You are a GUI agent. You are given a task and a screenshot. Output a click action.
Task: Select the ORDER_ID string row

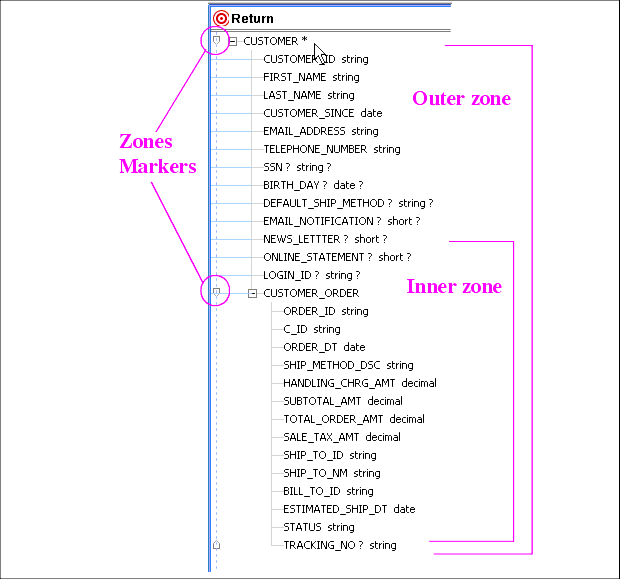(326, 311)
